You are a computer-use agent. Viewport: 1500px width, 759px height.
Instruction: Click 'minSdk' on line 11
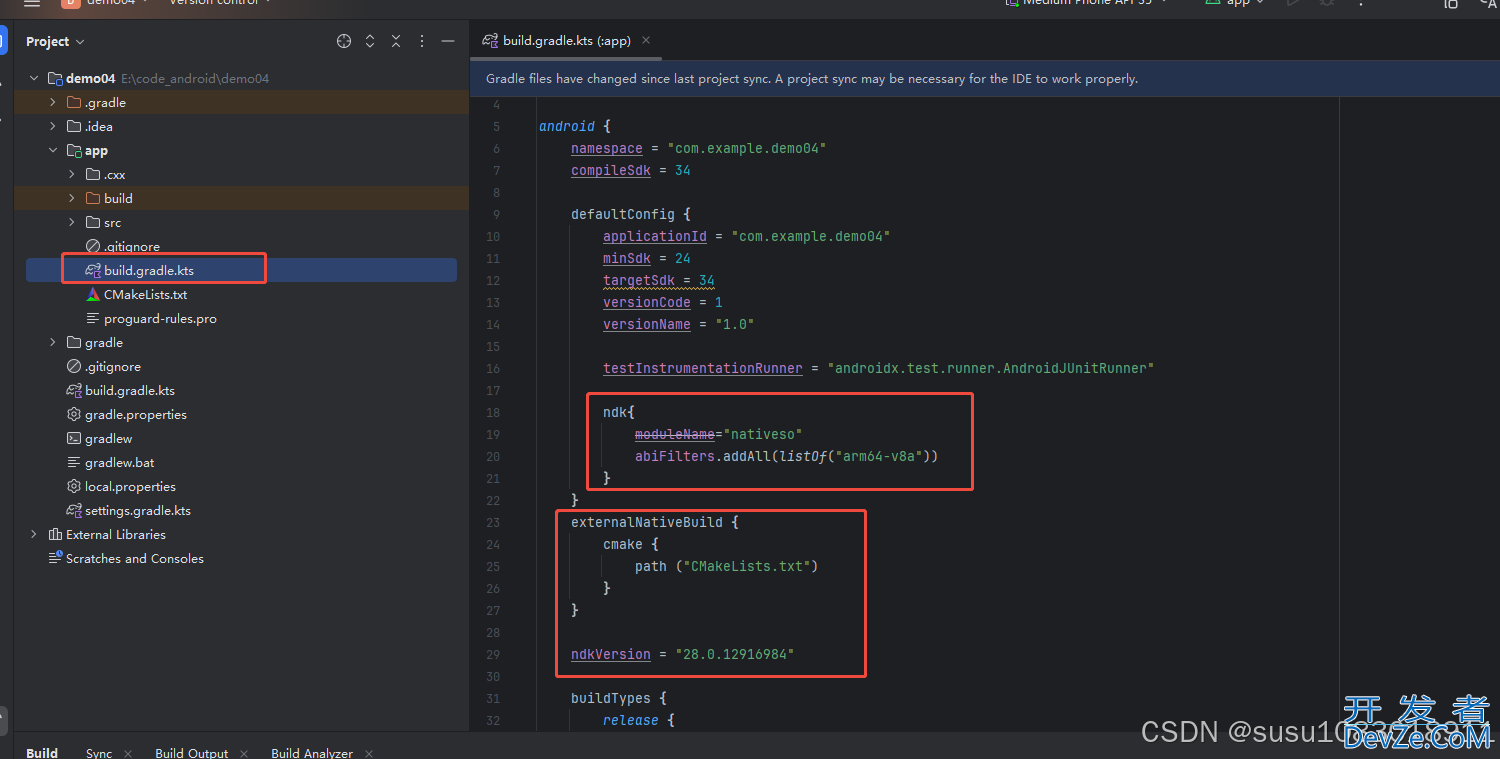pyautogui.click(x=627, y=259)
